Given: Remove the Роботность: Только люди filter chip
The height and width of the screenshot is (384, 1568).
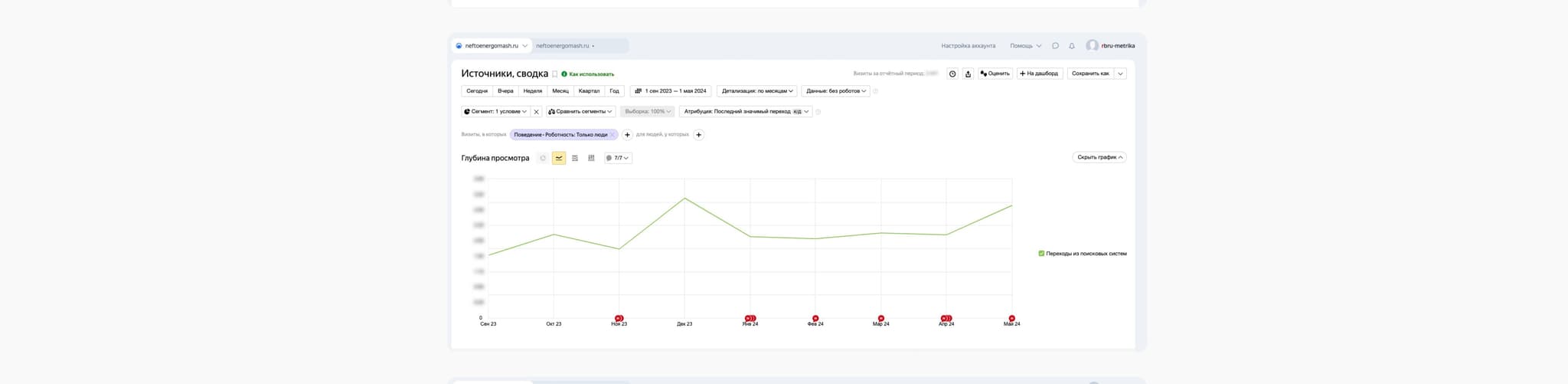Looking at the screenshot, I should pos(612,135).
